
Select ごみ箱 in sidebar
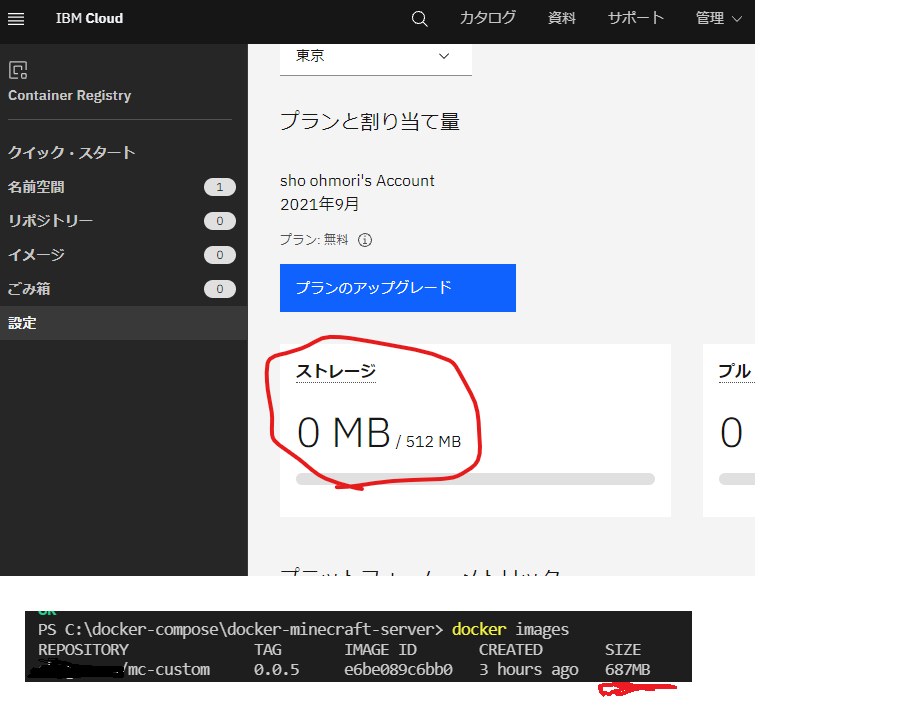click(x=123, y=289)
